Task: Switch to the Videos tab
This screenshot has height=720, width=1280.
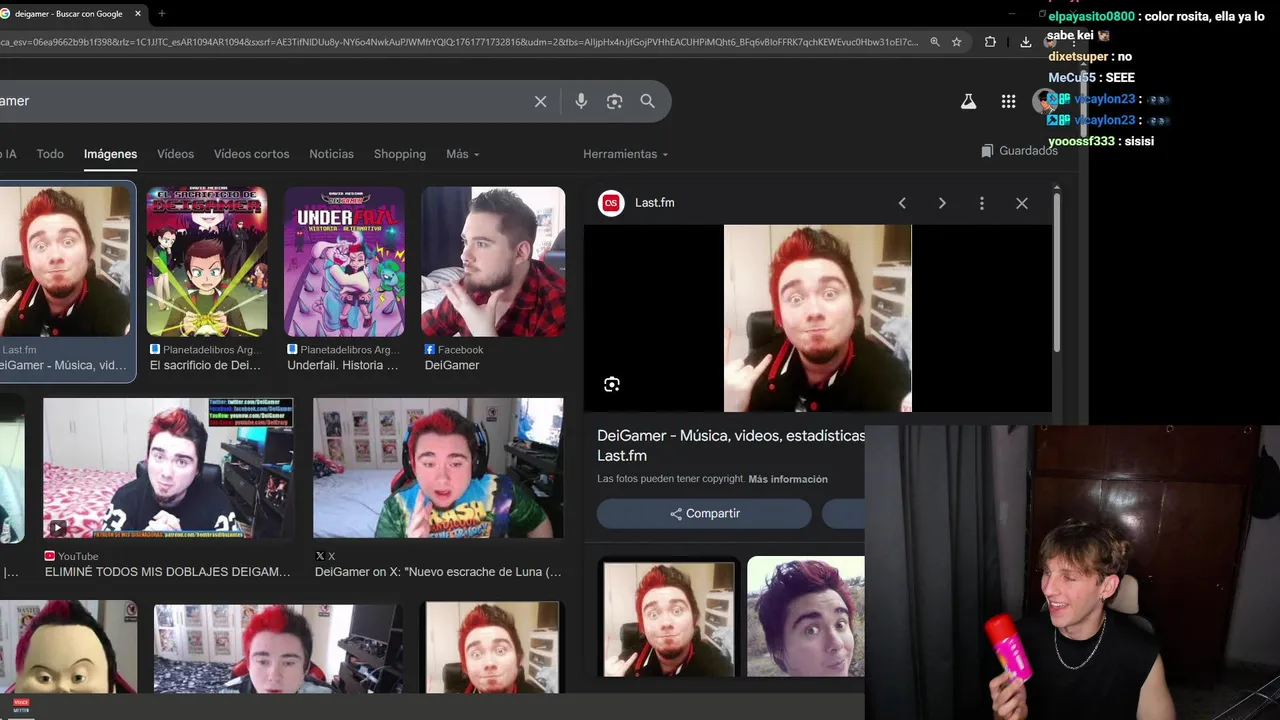Action: 175,154
